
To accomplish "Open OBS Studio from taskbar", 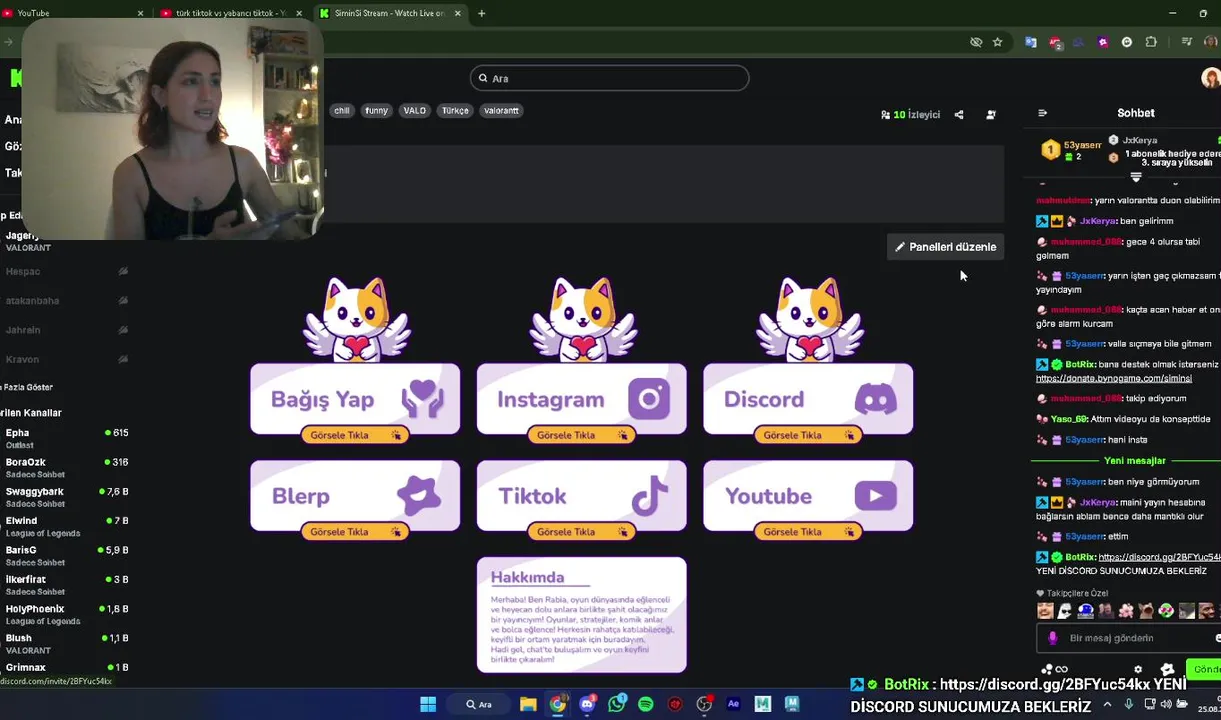I will click(704, 704).
